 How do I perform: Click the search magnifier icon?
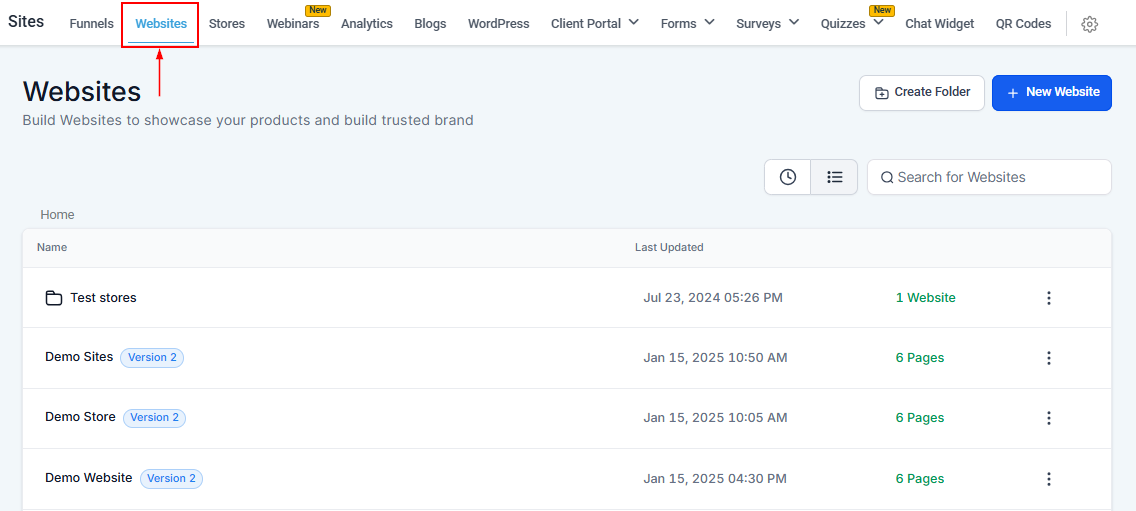point(886,178)
